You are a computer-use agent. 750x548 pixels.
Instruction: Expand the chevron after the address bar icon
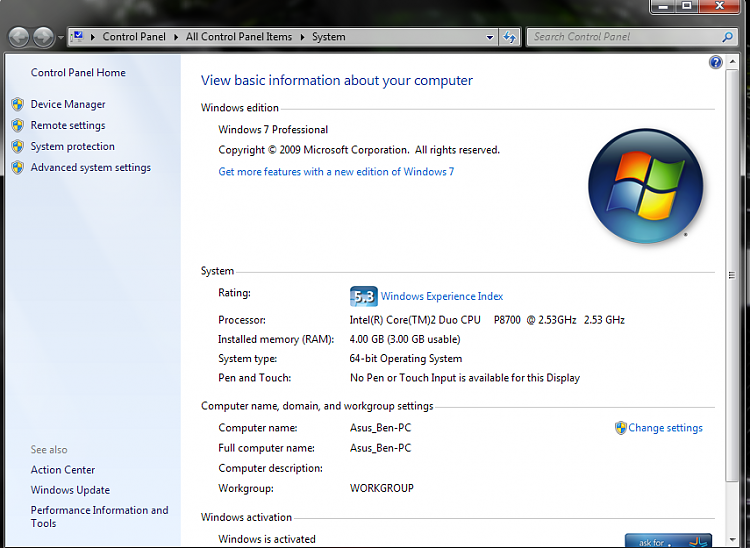pos(93,37)
